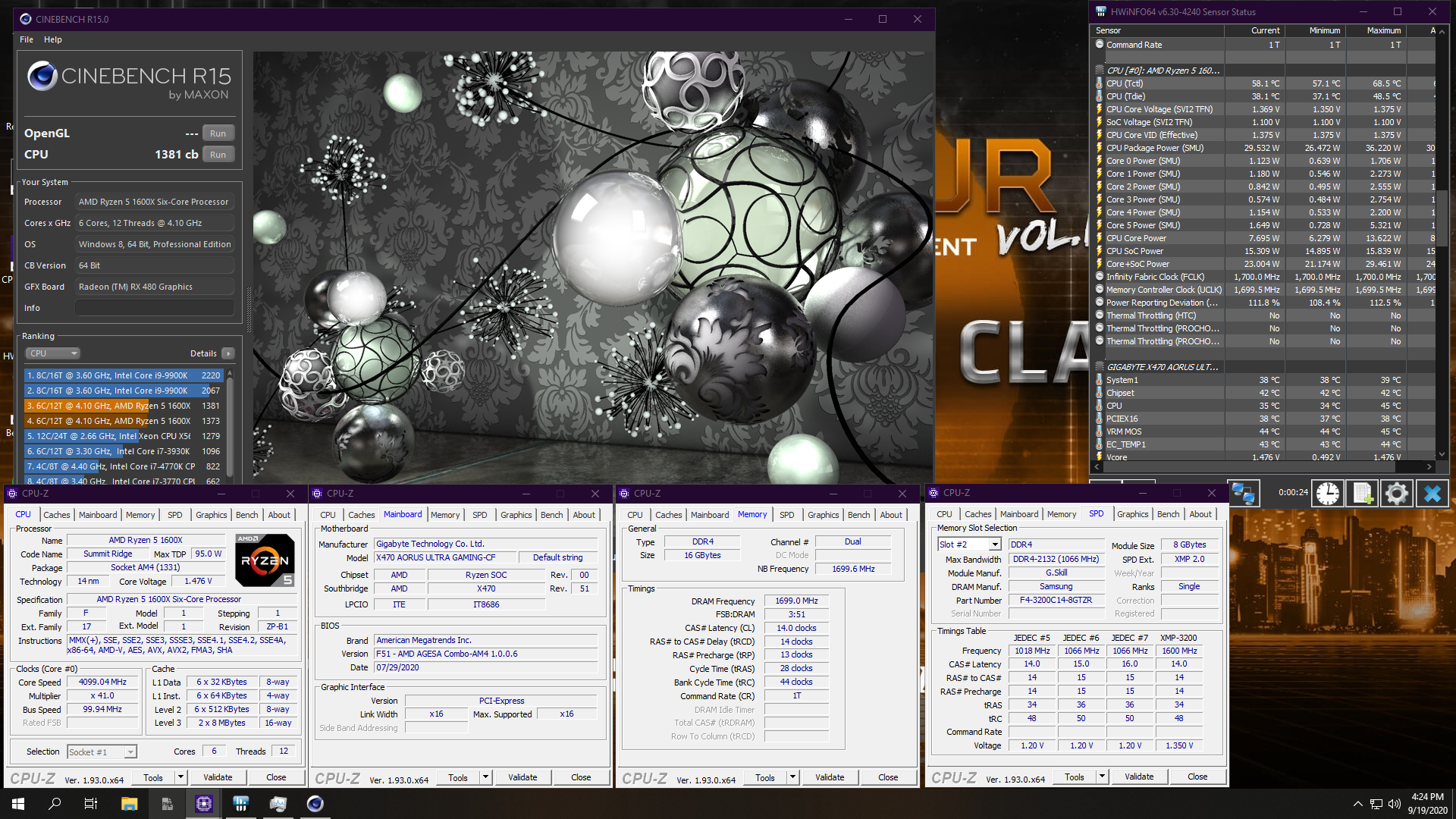Click the Infinity Fabric Clock icon in HWiNFO
The width and height of the screenshot is (1456, 819).
tap(1100, 277)
